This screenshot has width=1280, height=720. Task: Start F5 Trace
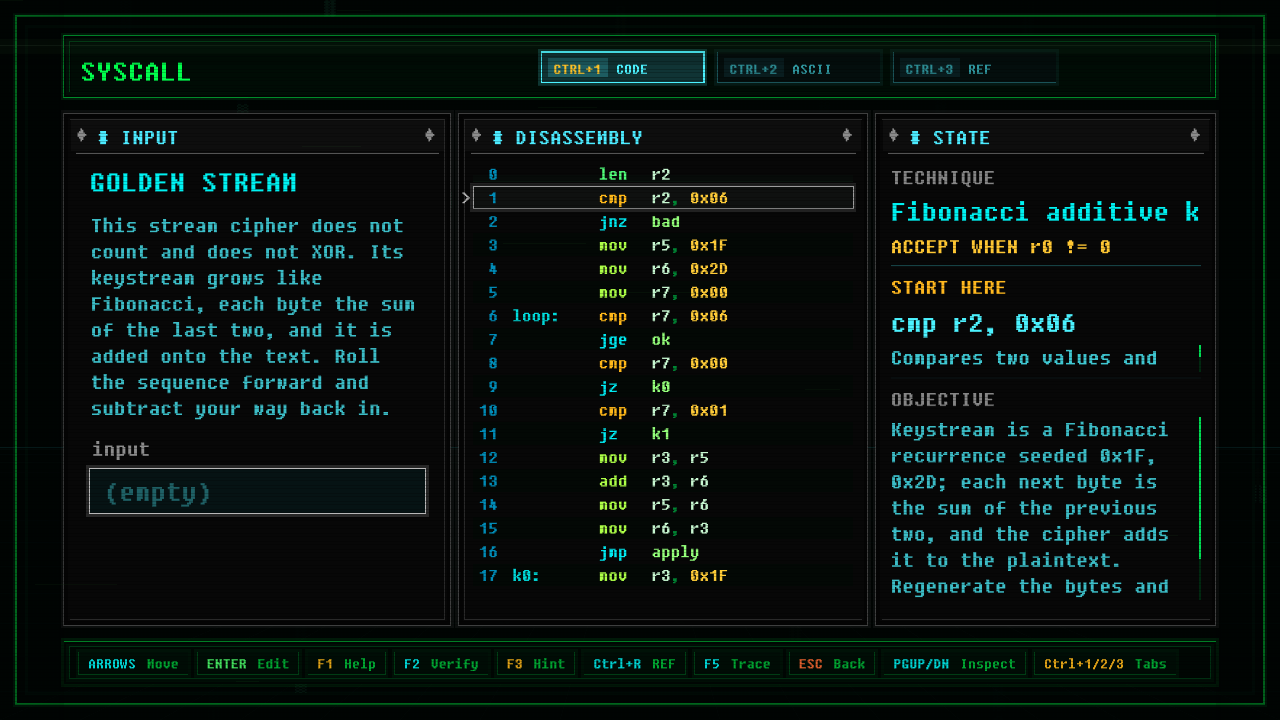pos(737,663)
